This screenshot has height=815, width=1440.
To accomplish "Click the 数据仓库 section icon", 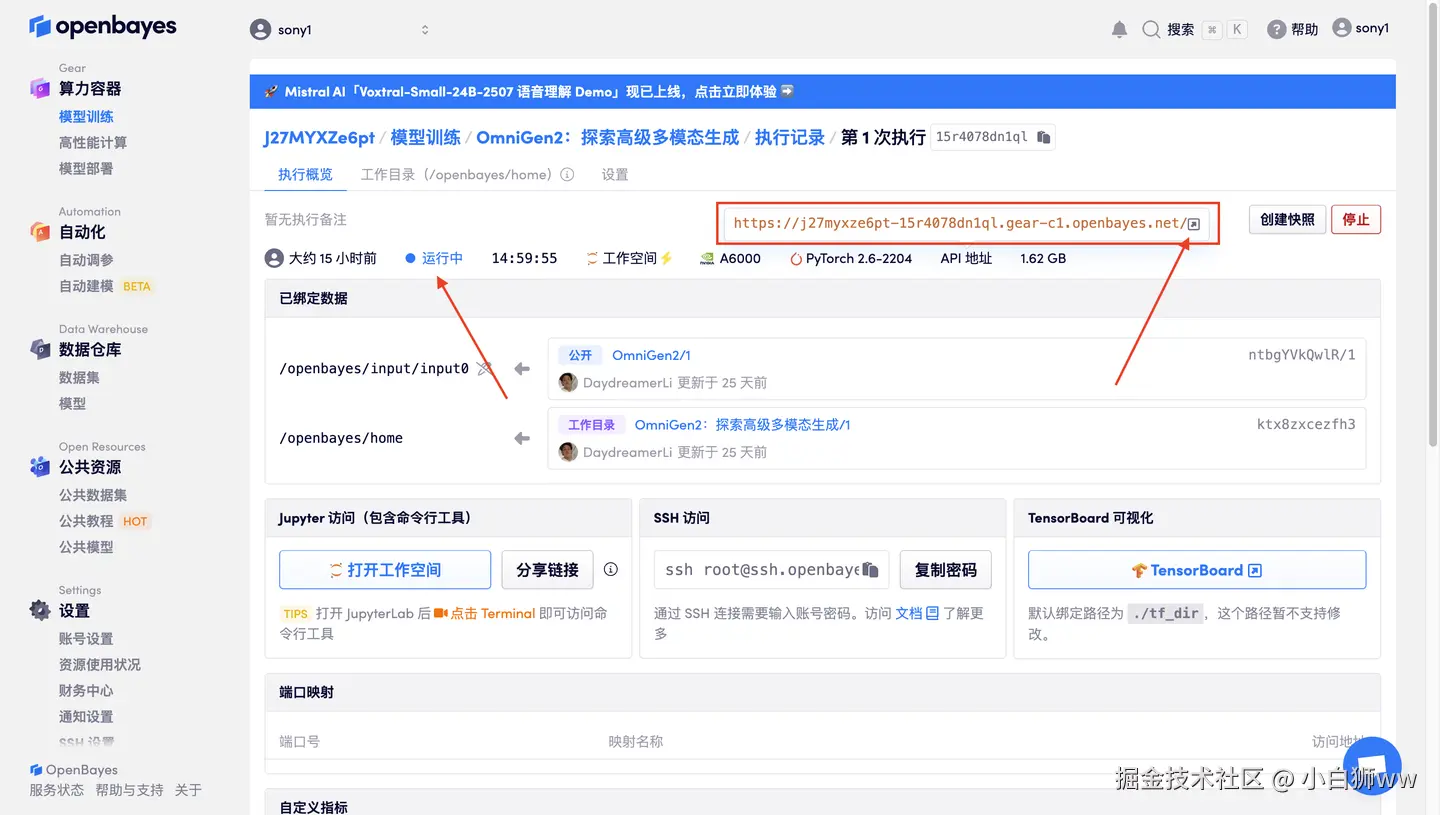I will tap(40, 350).
